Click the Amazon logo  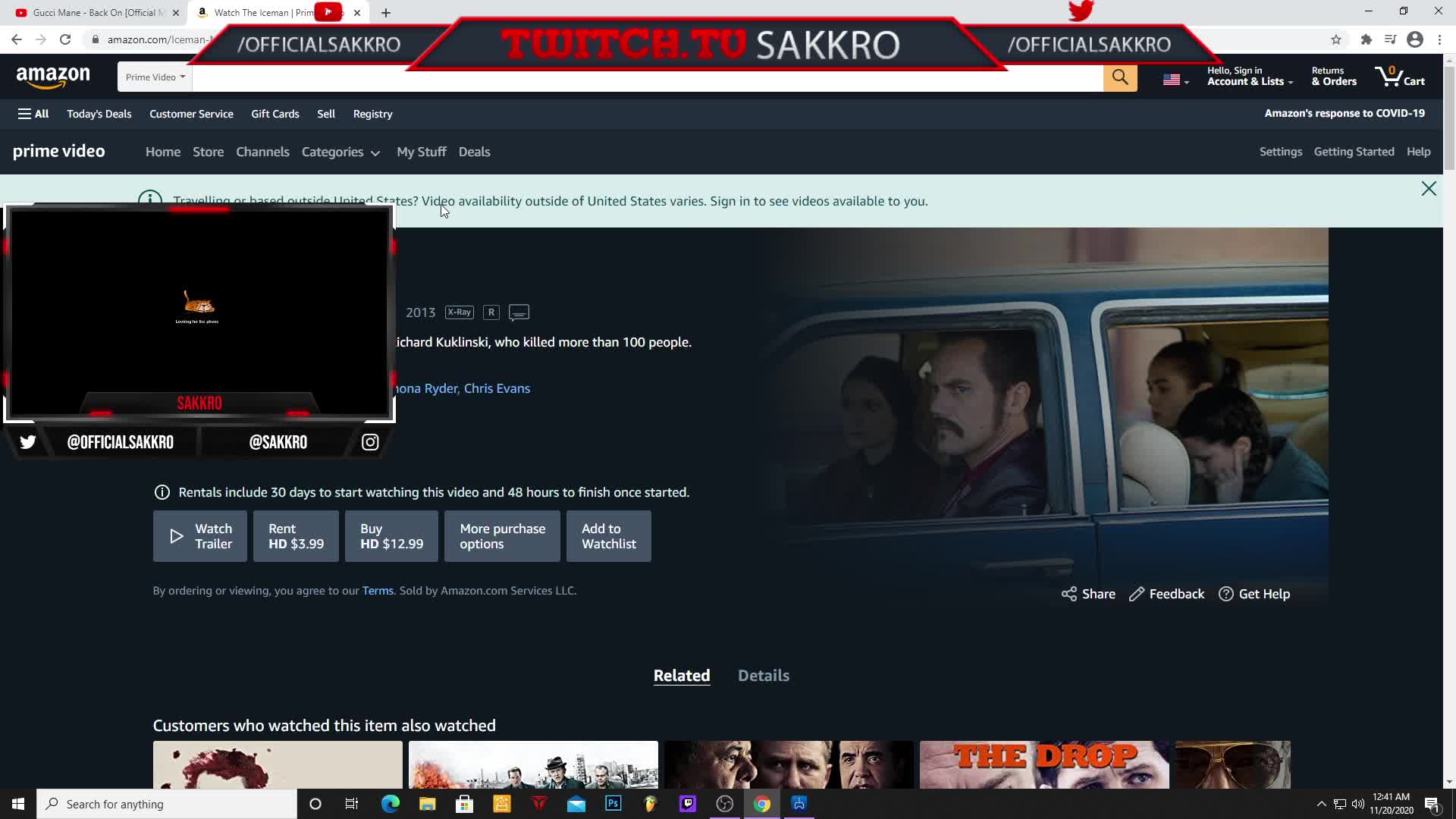pyautogui.click(x=53, y=77)
